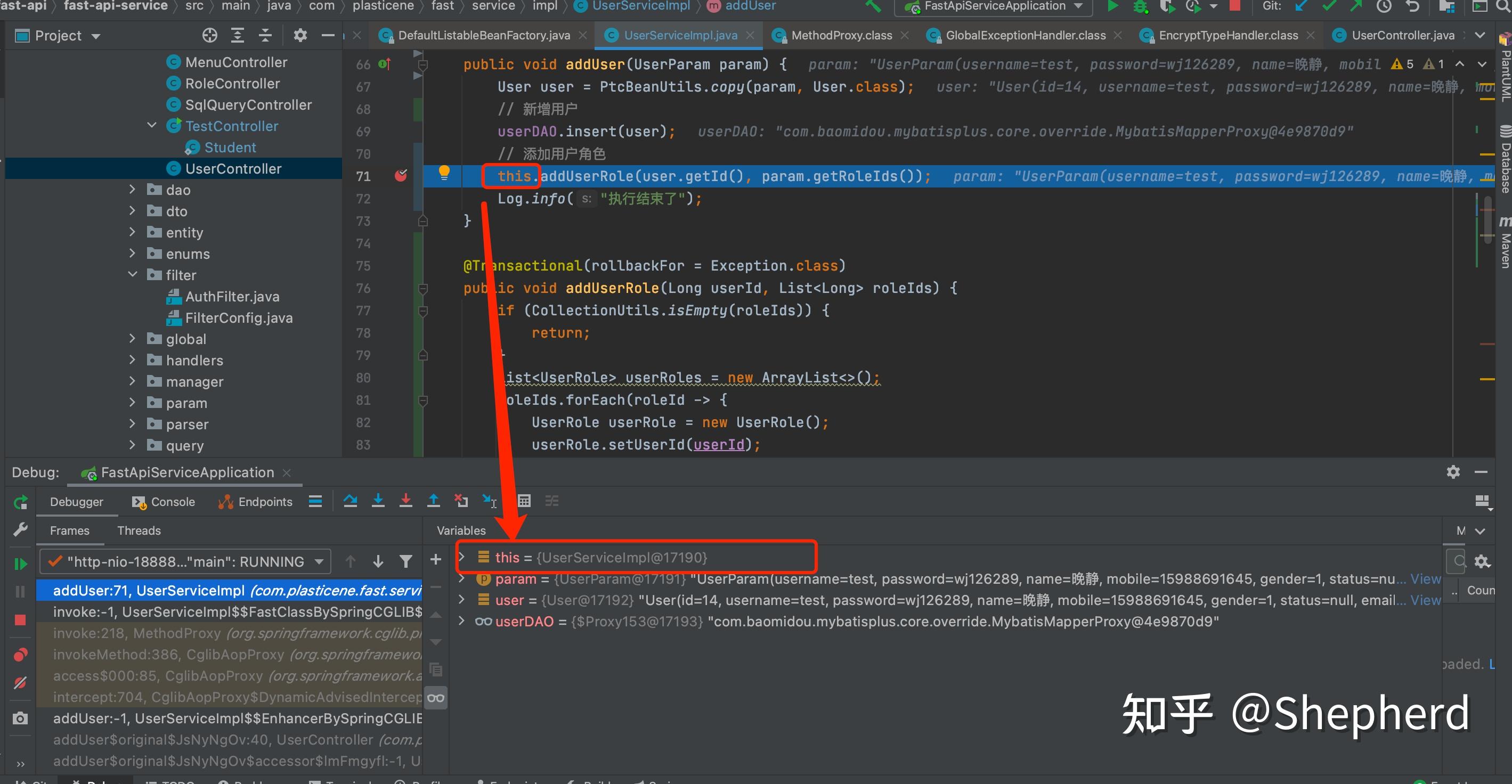Open Evaluate Expression calculator icon
The image size is (1512, 784).
(524, 501)
